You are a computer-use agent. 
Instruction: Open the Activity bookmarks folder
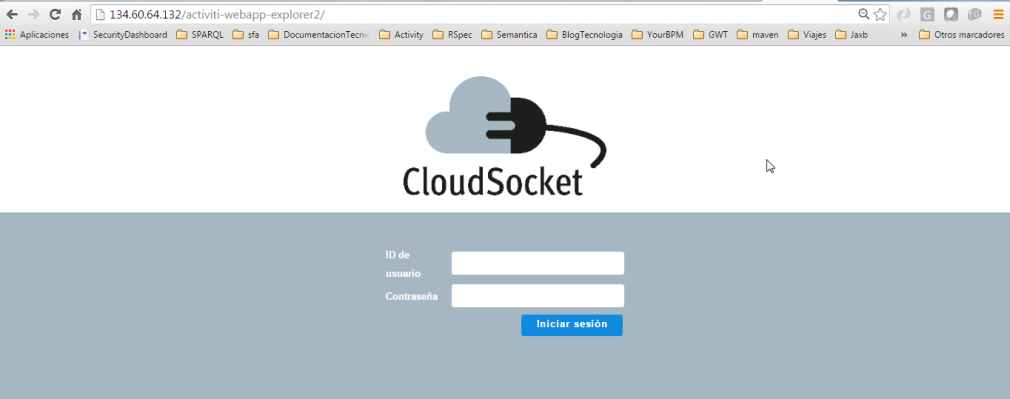click(x=402, y=35)
